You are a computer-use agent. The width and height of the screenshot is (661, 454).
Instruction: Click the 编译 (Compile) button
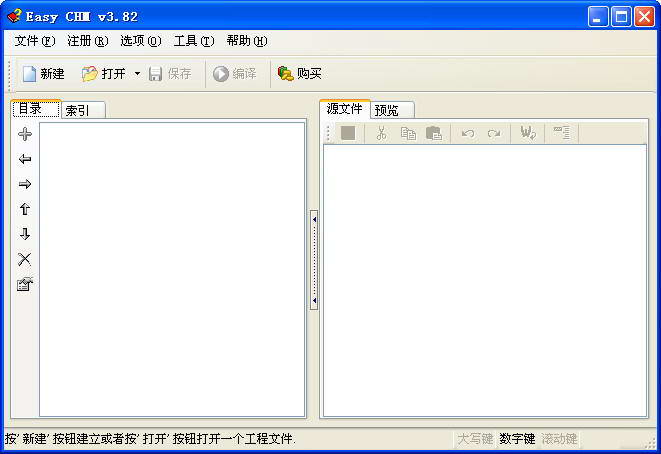pyautogui.click(x=235, y=74)
